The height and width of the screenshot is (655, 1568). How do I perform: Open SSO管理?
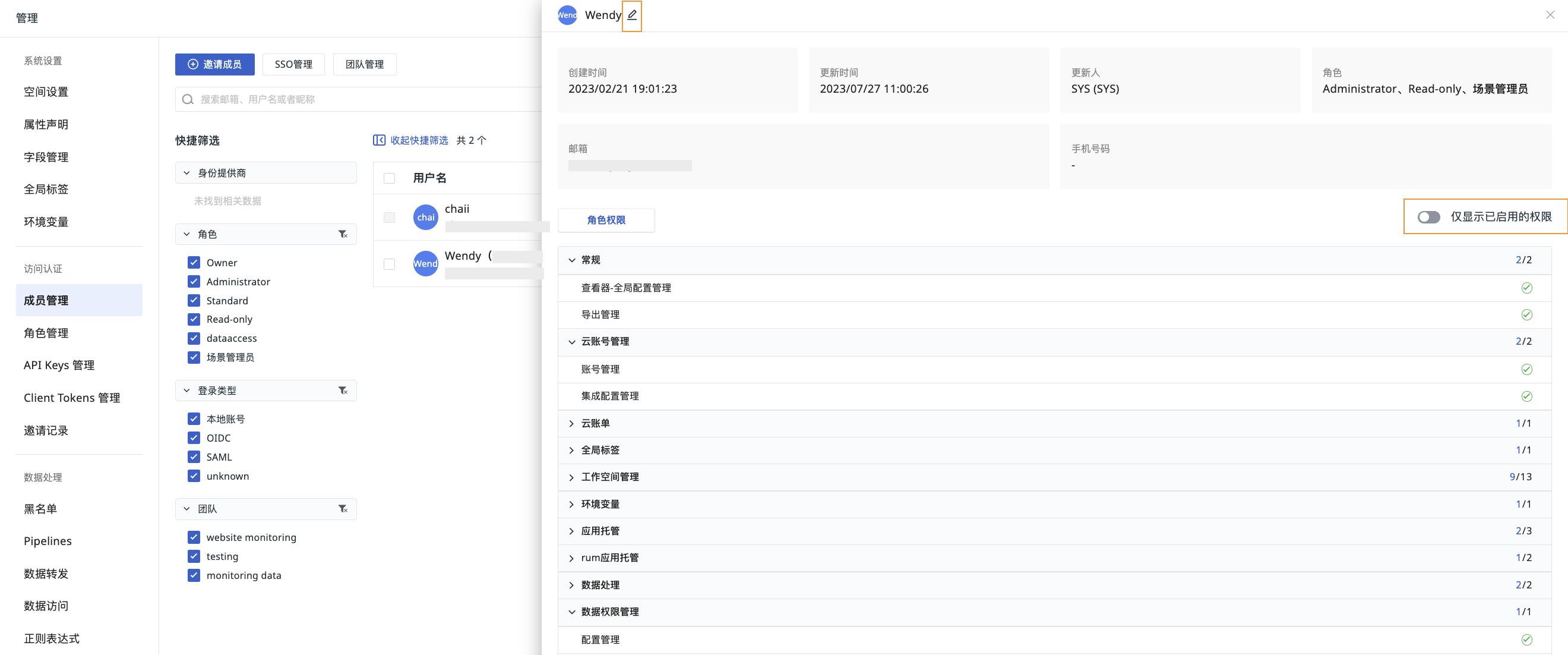point(293,65)
